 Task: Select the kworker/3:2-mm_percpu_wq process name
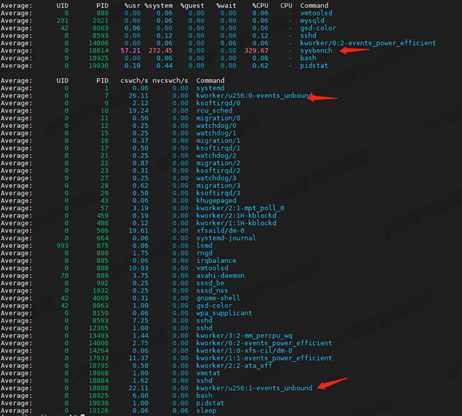point(244,336)
